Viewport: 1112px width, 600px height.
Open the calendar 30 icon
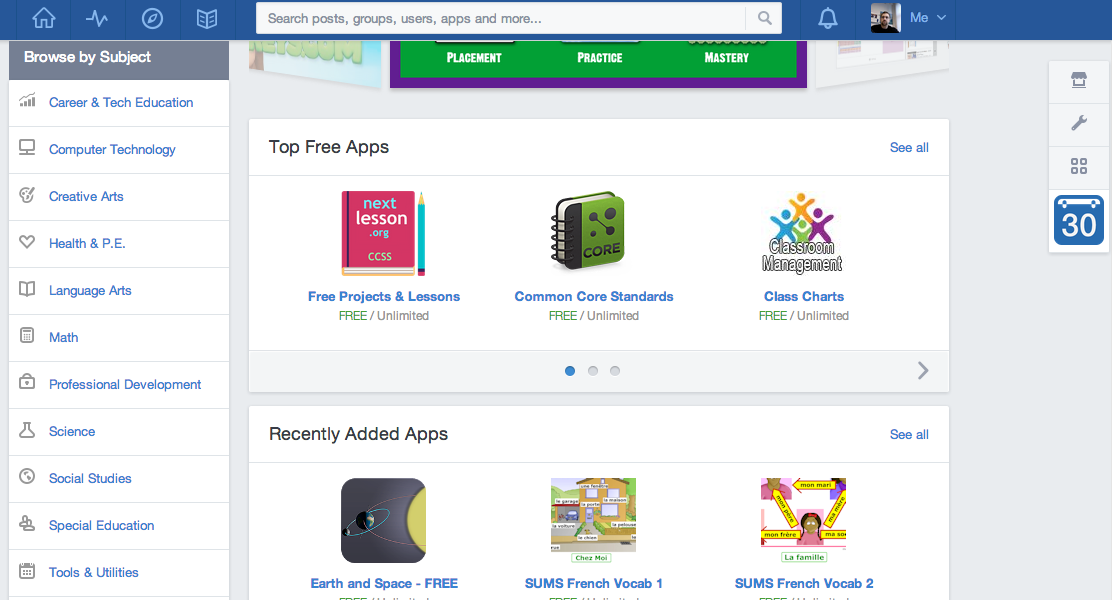pos(1079,220)
